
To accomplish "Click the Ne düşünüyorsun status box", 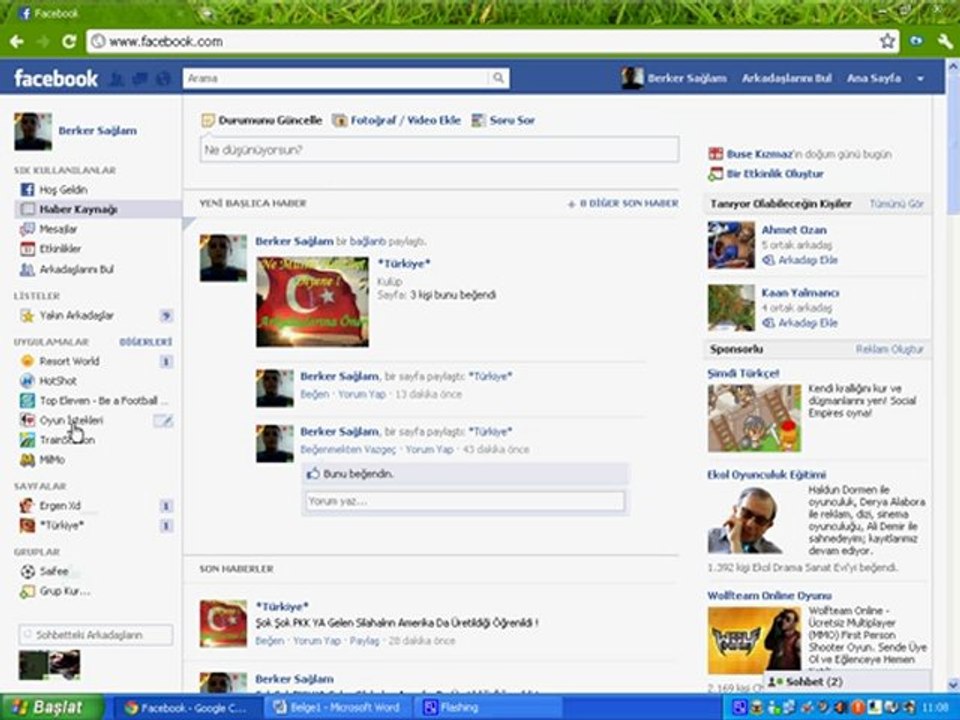I will point(439,149).
